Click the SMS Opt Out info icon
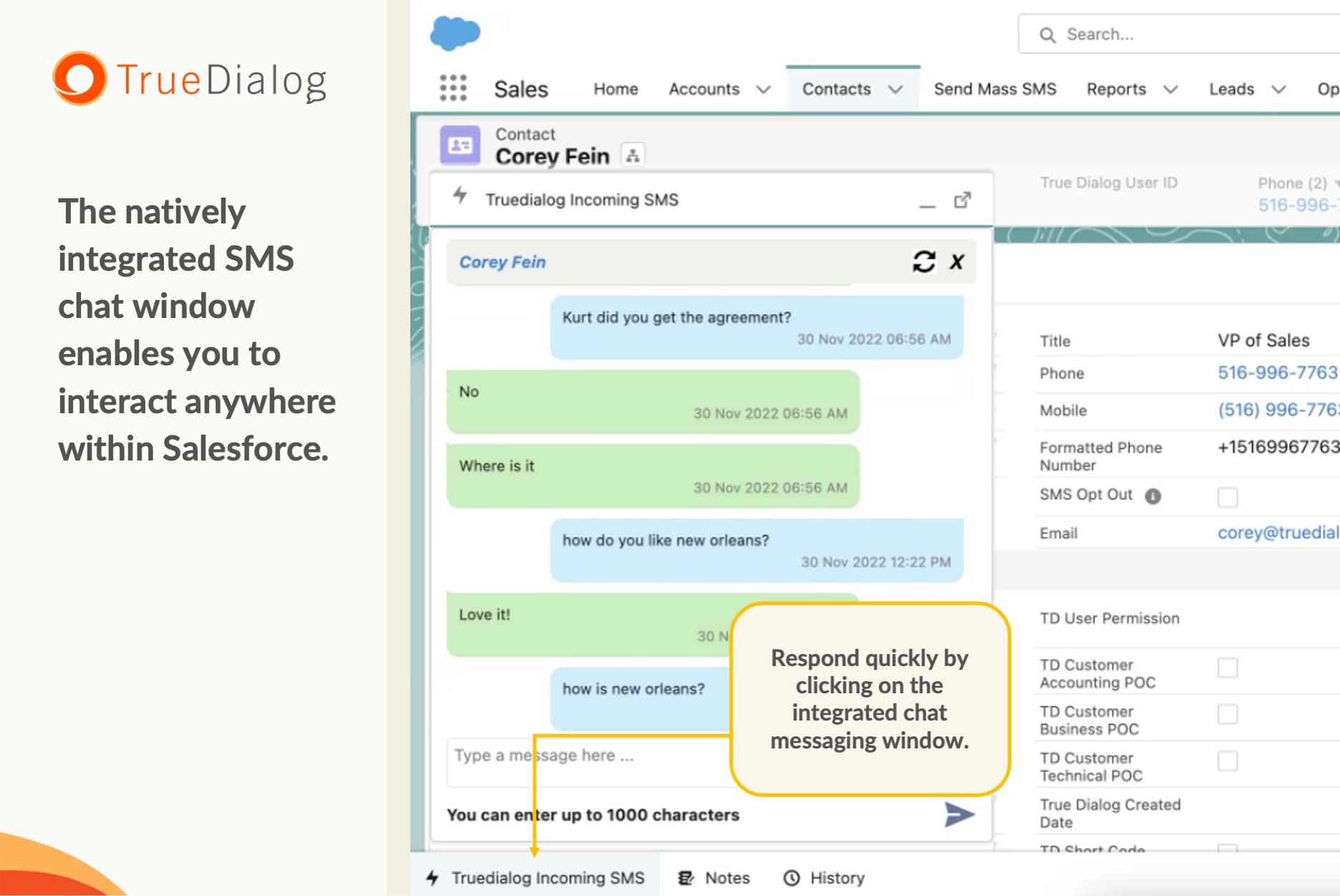 click(1152, 496)
